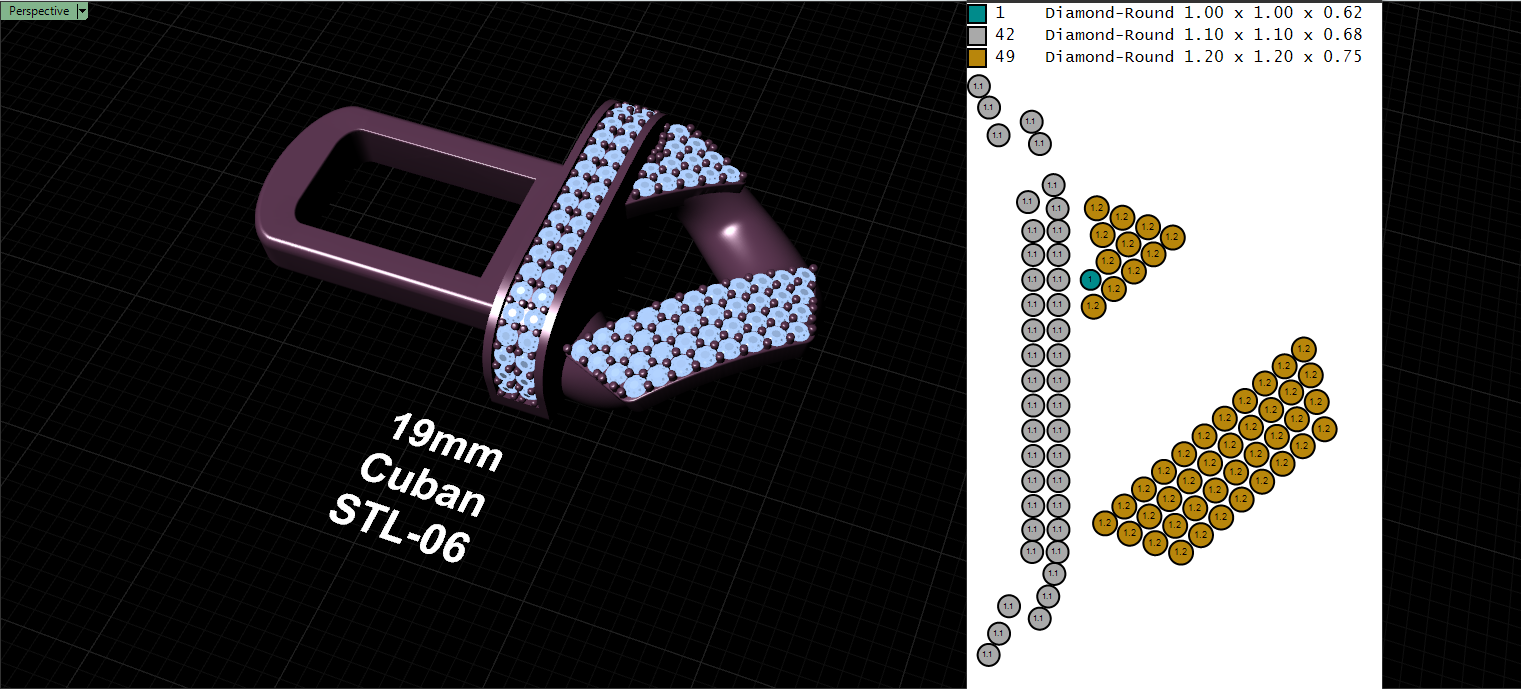The height and width of the screenshot is (689, 1521).
Task: Select the gold color swatch for 49 stones
Action: click(977, 57)
